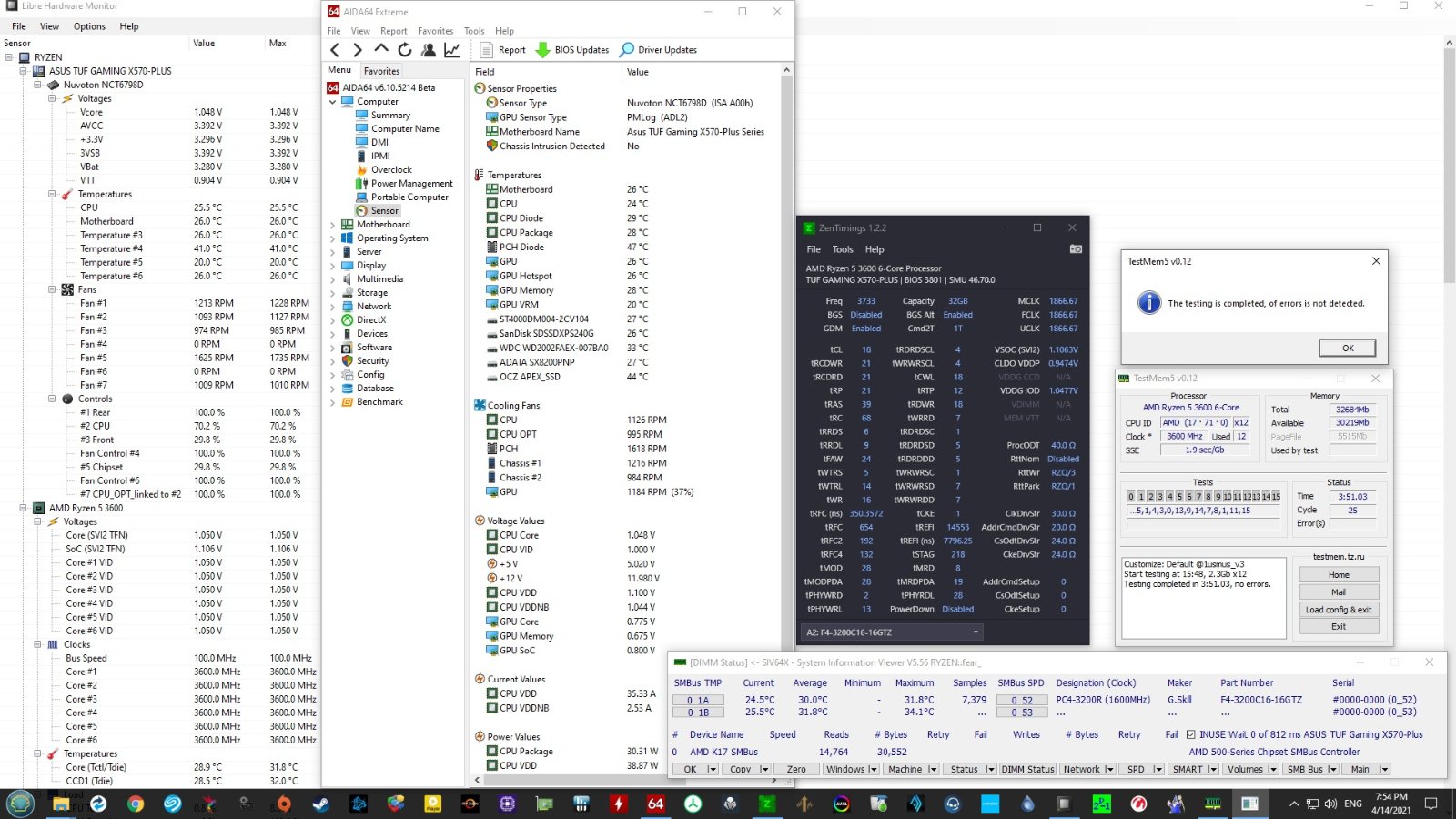Click the green BIOS Updates arrow icon

(543, 50)
